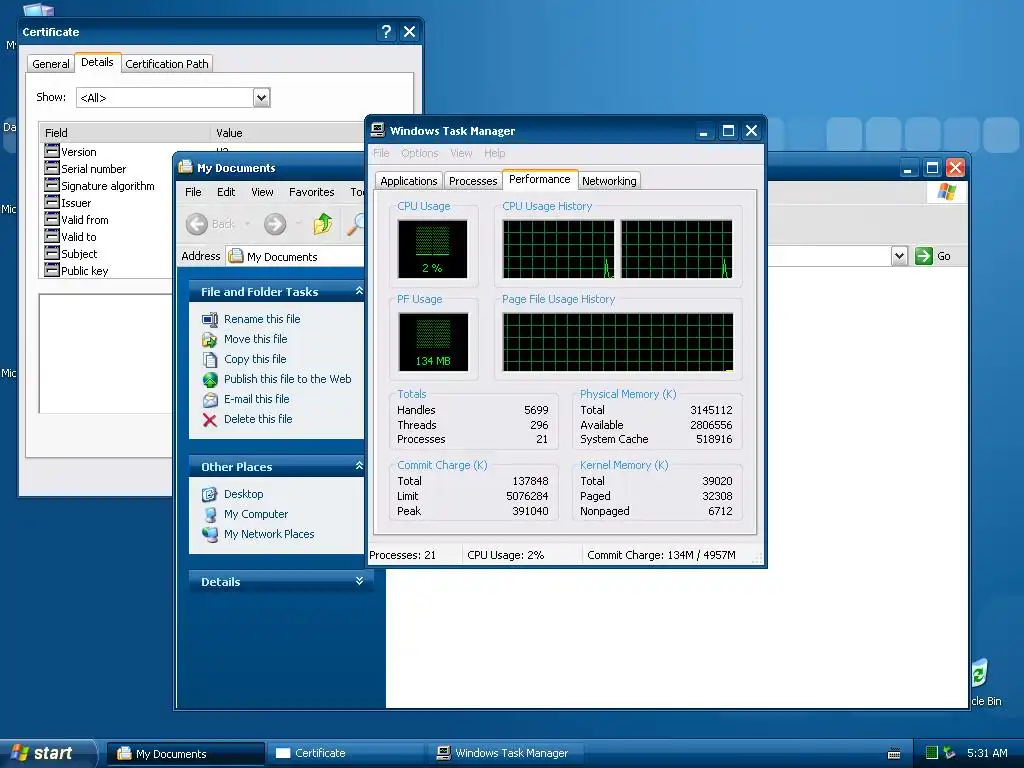Click the Start button
Viewport: 1024px width, 768px height.
[47, 753]
